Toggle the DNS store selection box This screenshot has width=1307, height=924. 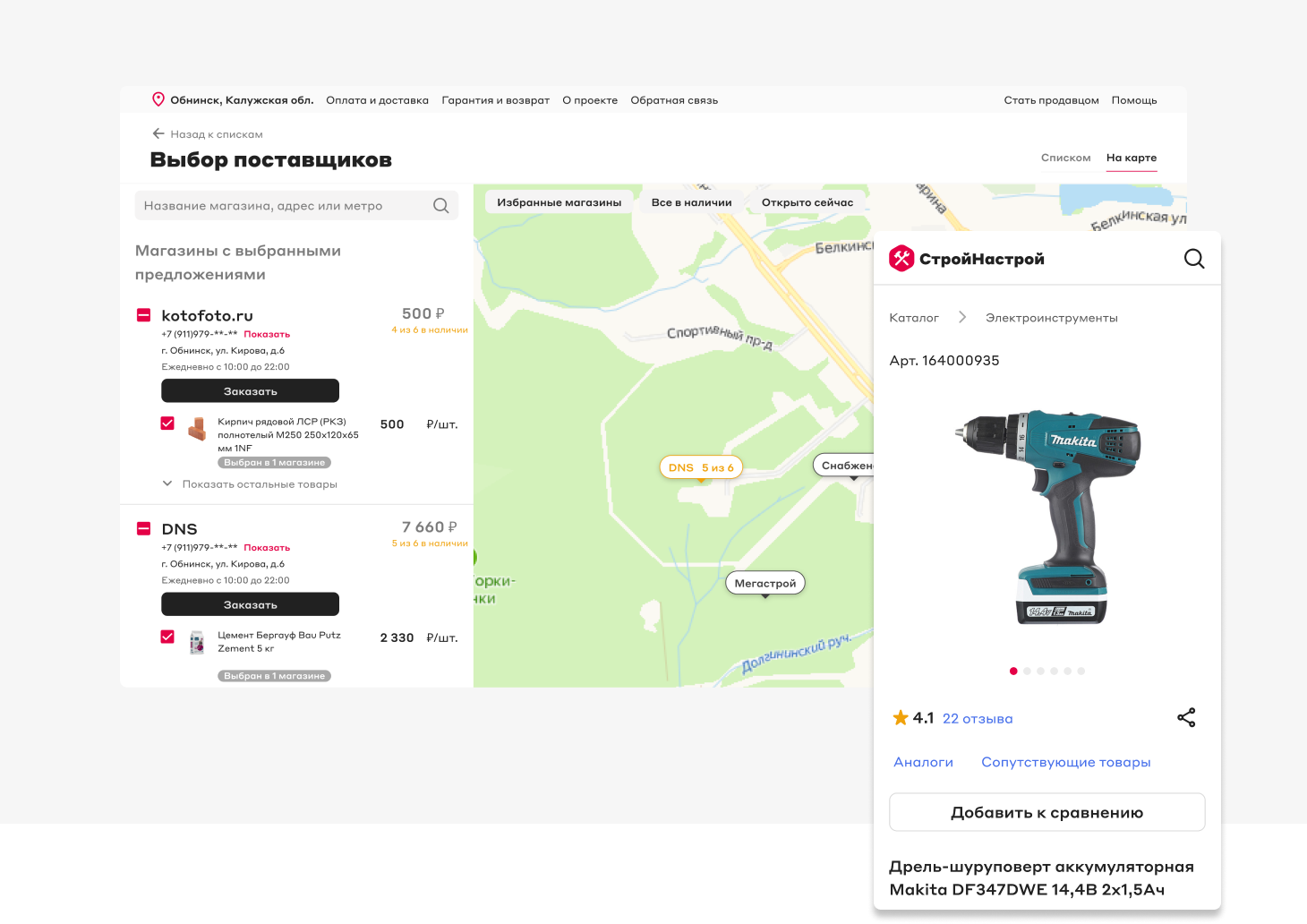[x=143, y=528]
